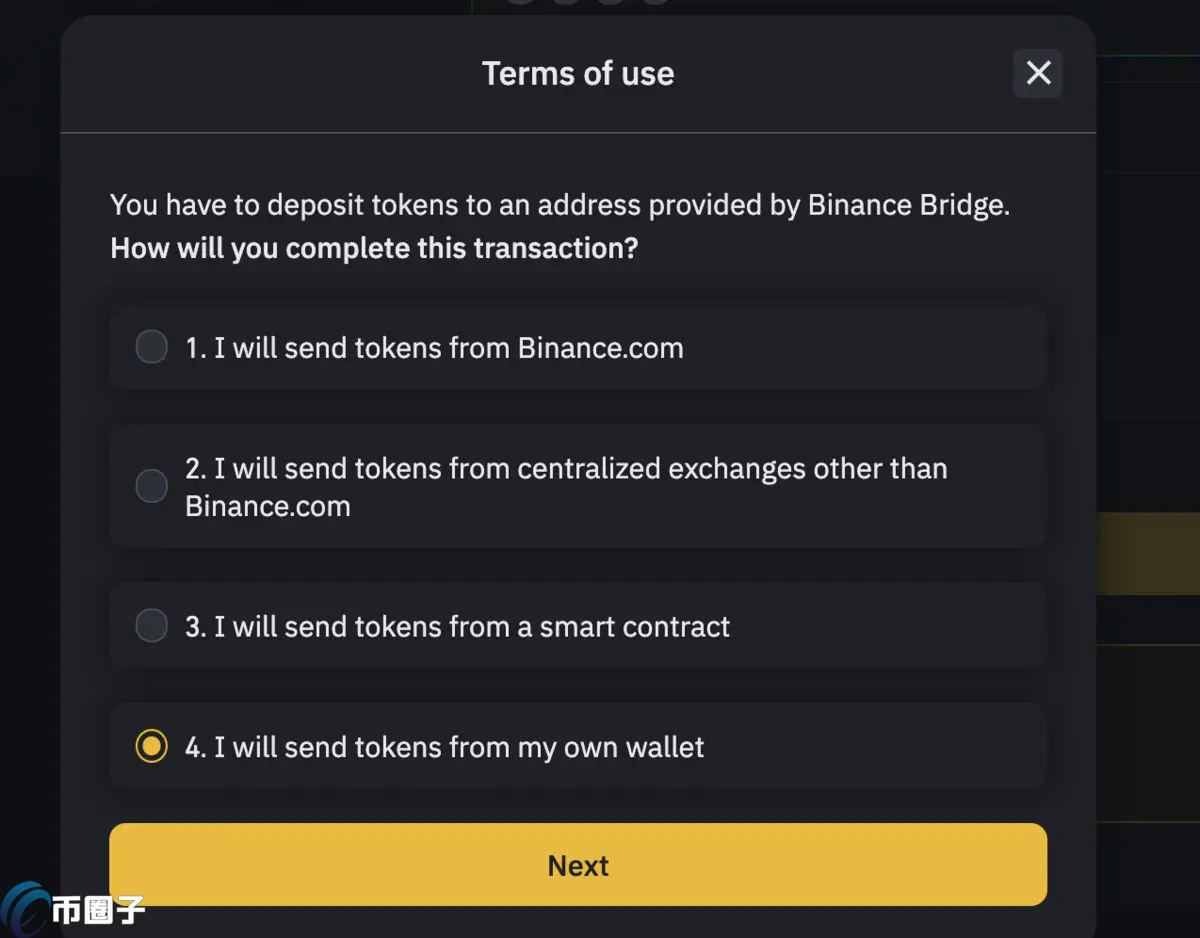Click the 币圈子 watermark text
Viewport: 1200px width, 938px height.
pos(98,911)
